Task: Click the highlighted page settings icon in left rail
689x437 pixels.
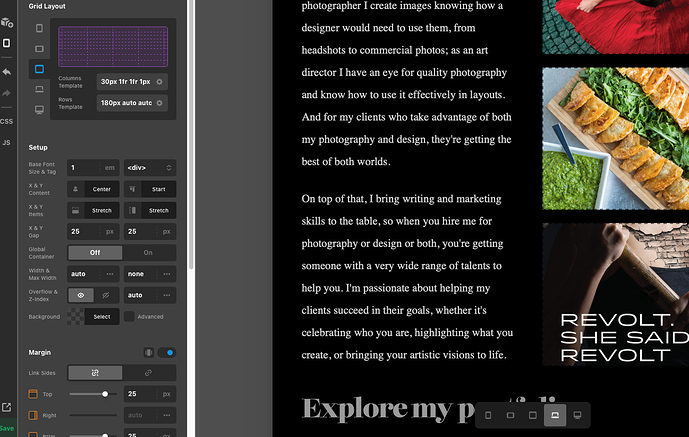Action: click(6, 43)
